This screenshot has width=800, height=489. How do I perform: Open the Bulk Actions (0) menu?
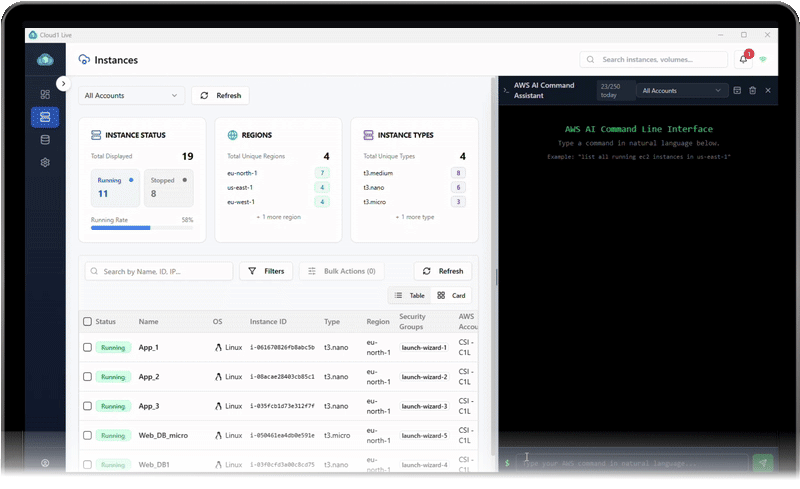342,272
